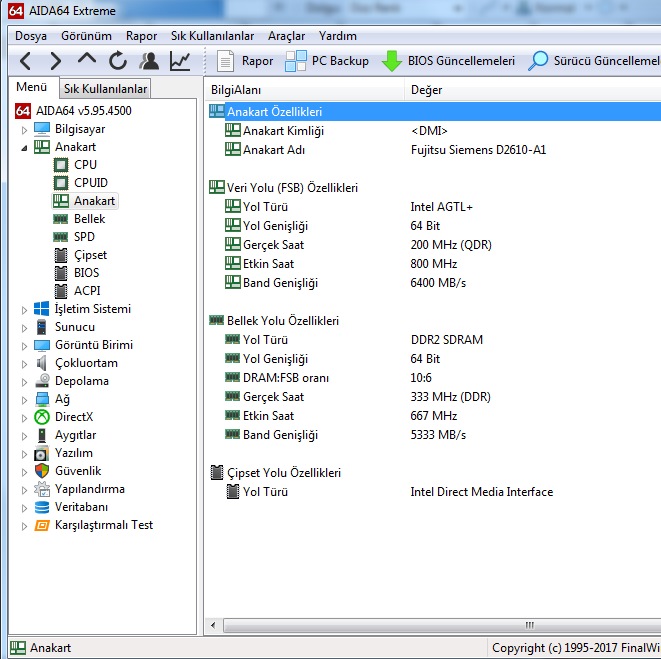
Task: Click the refresh icon in toolbar
Action: pyautogui.click(x=118, y=61)
